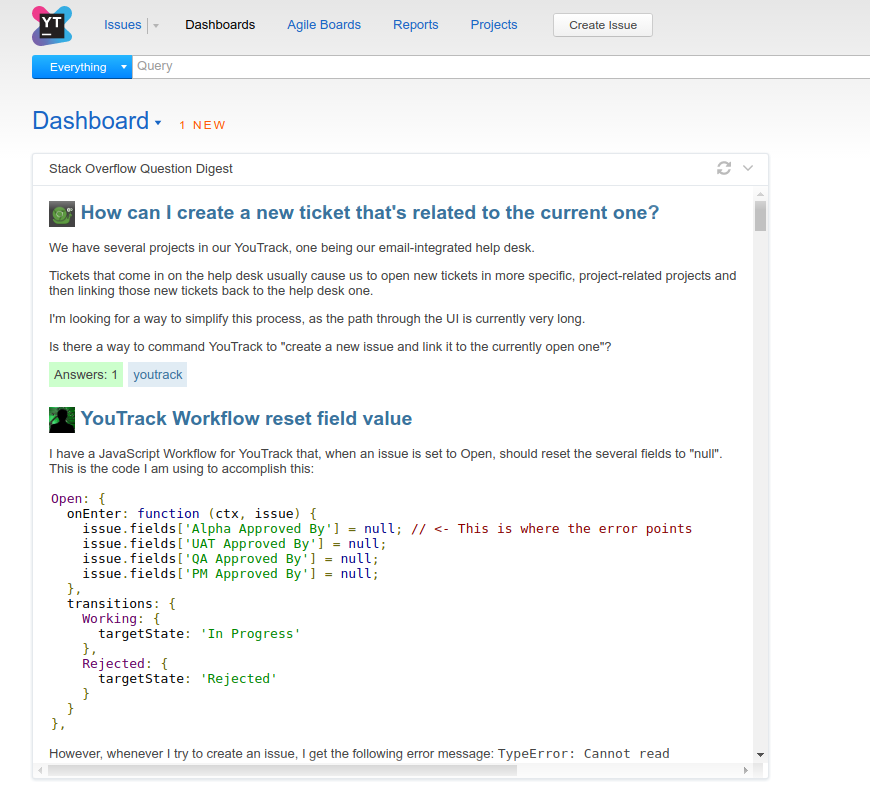Screen dimensions: 870x810
Task: Click the Stack Overflow Question Digest widget title
Action: pyautogui.click(x=141, y=169)
